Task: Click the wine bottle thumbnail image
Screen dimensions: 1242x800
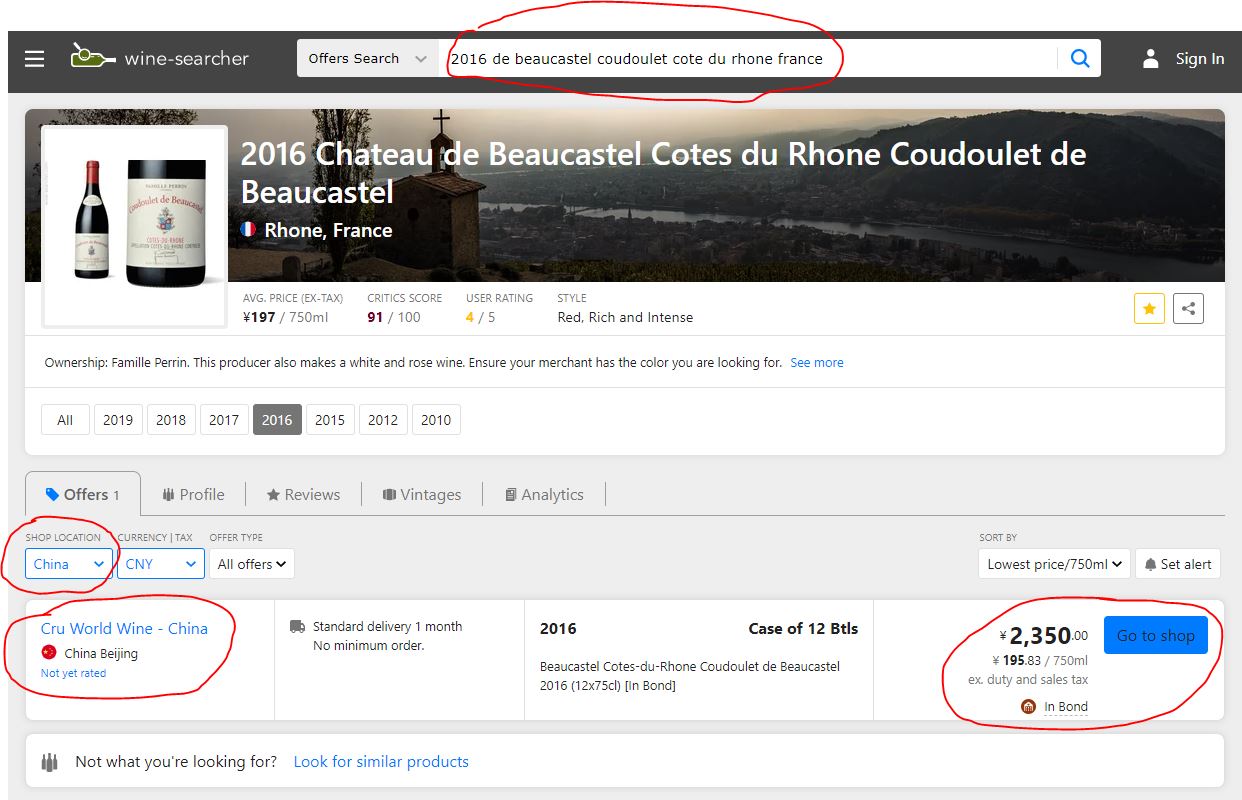Action: coord(134,225)
